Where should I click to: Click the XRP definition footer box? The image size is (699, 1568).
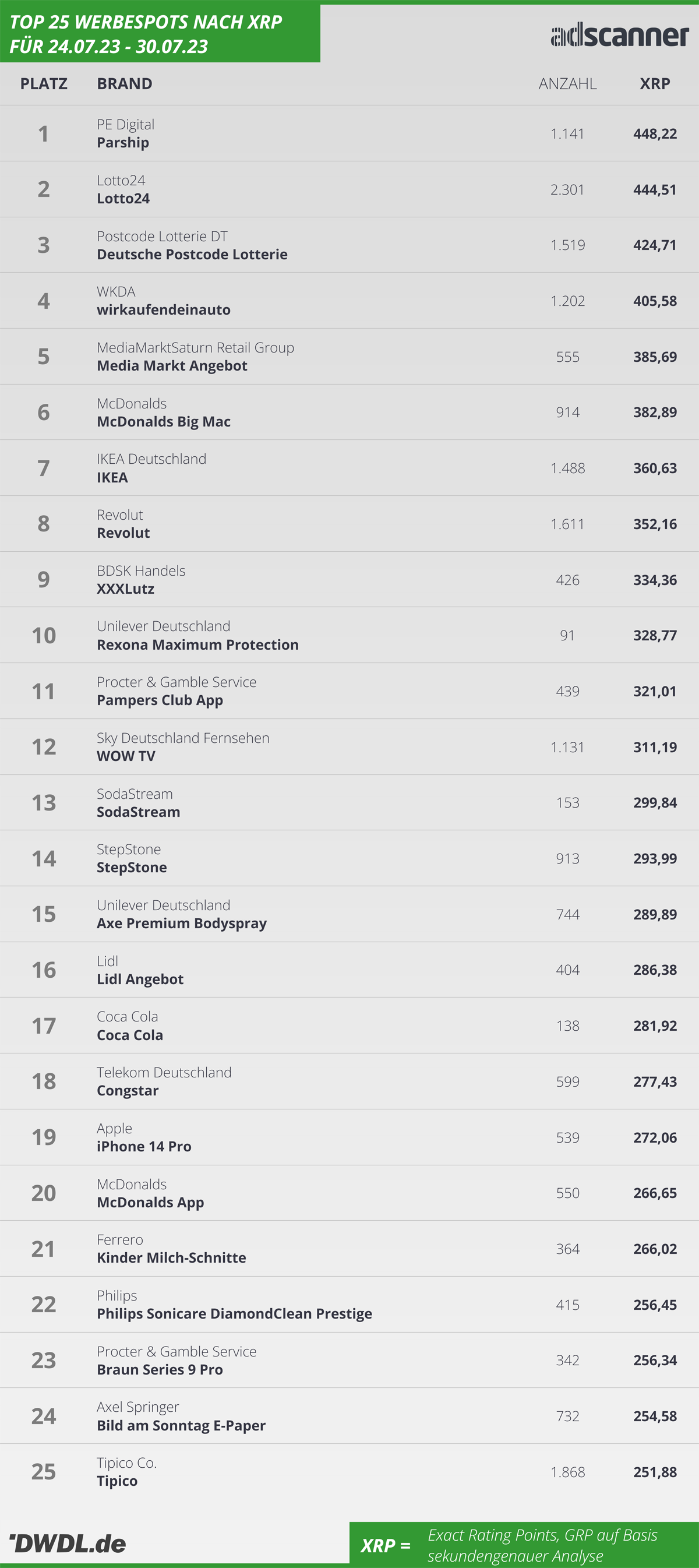[524, 1543]
